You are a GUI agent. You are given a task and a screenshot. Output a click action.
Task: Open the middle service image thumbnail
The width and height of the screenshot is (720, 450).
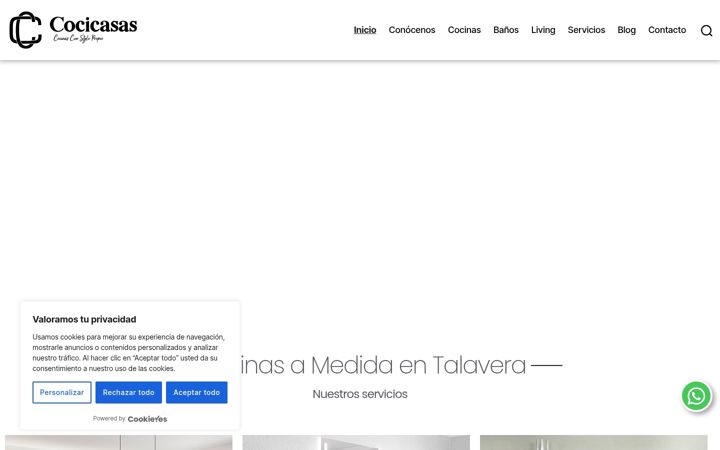pos(356,443)
